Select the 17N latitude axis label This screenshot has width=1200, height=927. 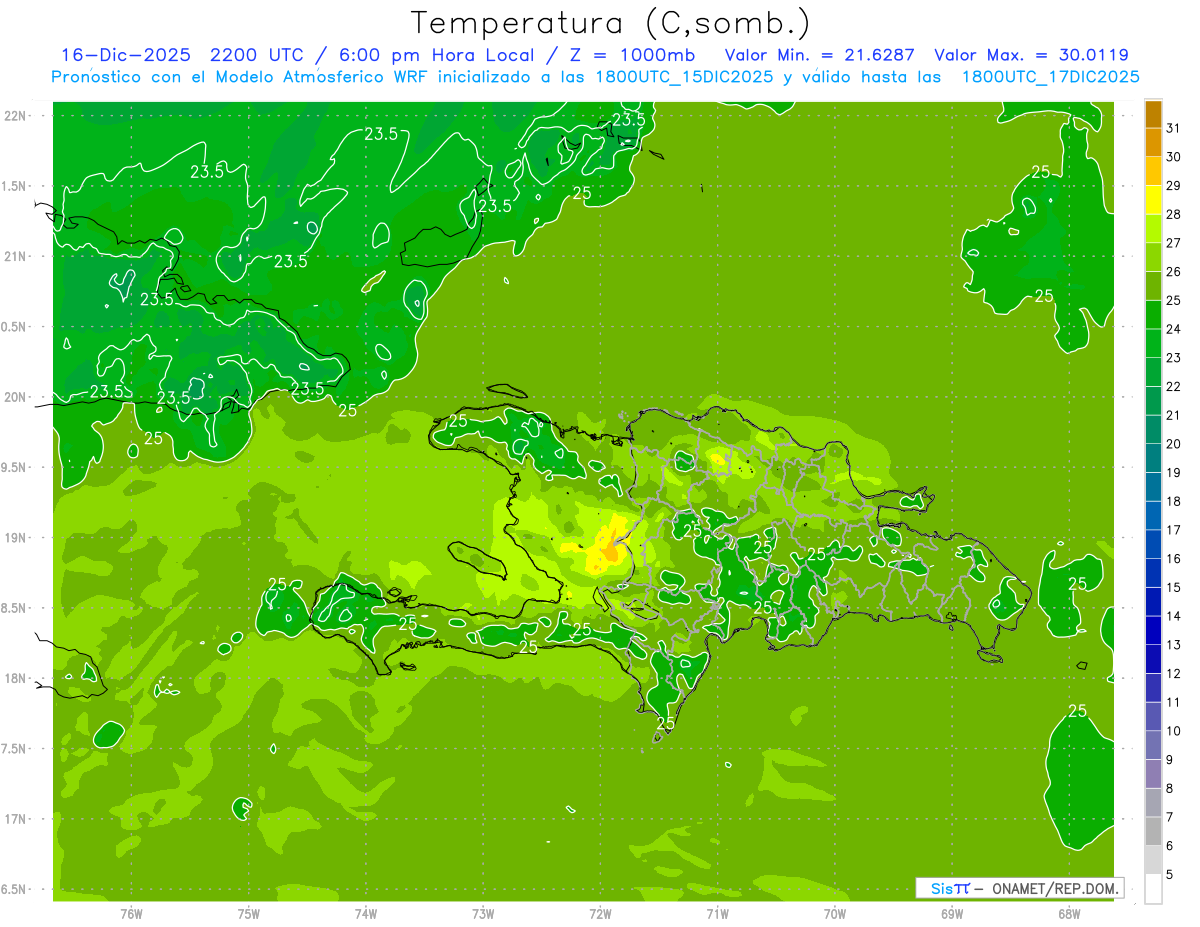click(17, 819)
